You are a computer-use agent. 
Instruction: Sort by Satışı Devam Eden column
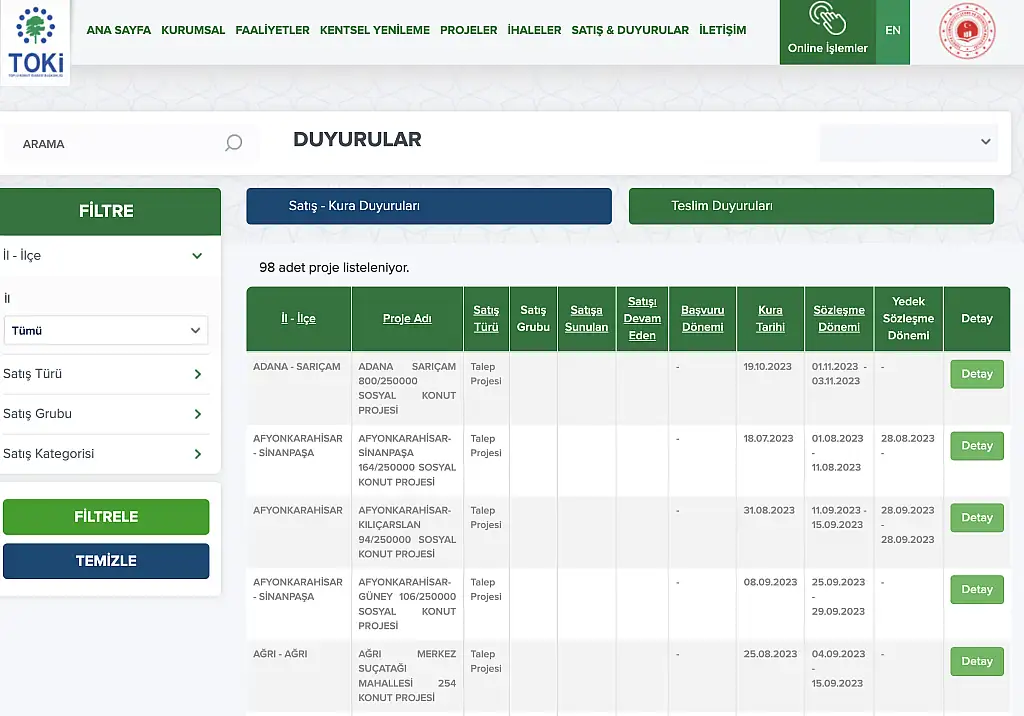[x=642, y=318]
